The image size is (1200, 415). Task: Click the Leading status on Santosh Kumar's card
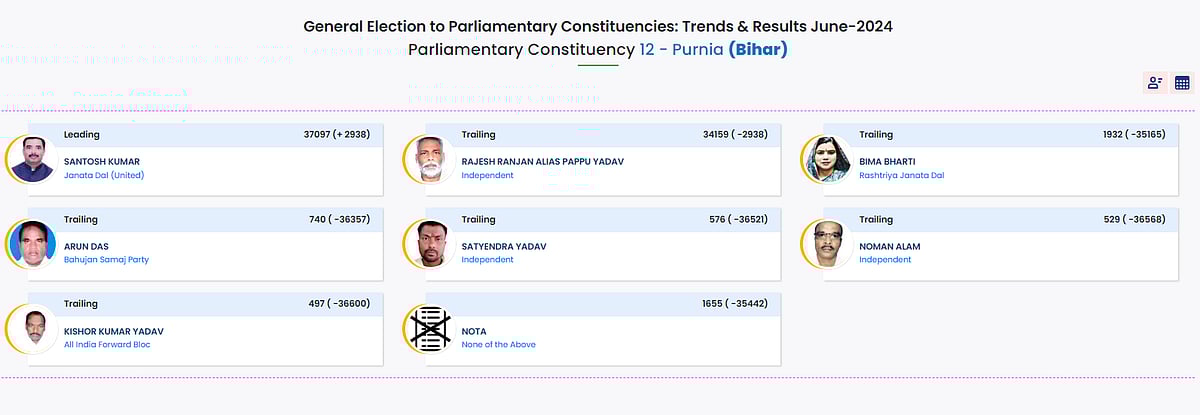pyautogui.click(x=82, y=134)
